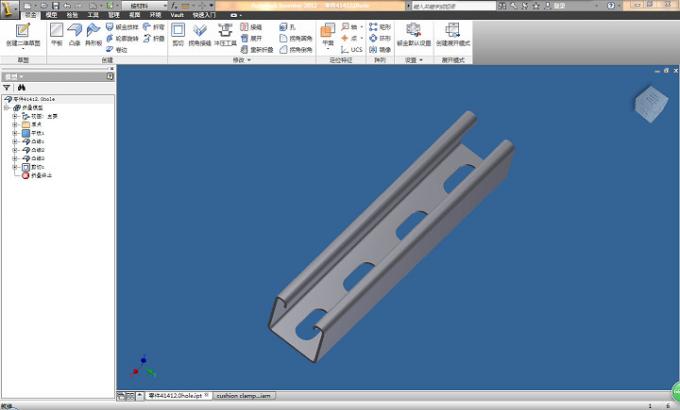Click the help search input field
The height and width of the screenshot is (410, 680).
tap(453, 6)
